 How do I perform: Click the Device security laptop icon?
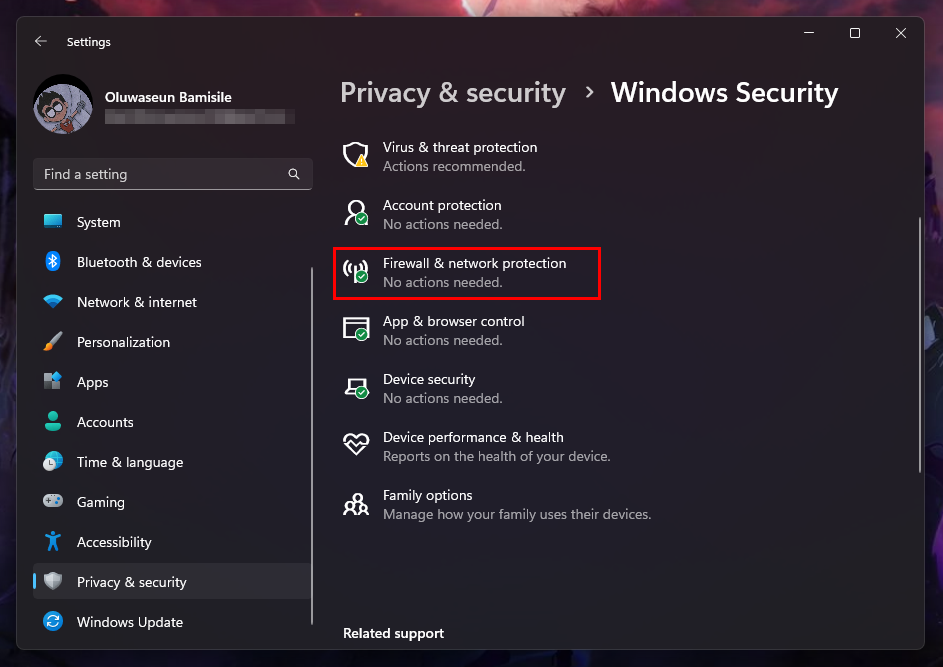click(x=355, y=387)
